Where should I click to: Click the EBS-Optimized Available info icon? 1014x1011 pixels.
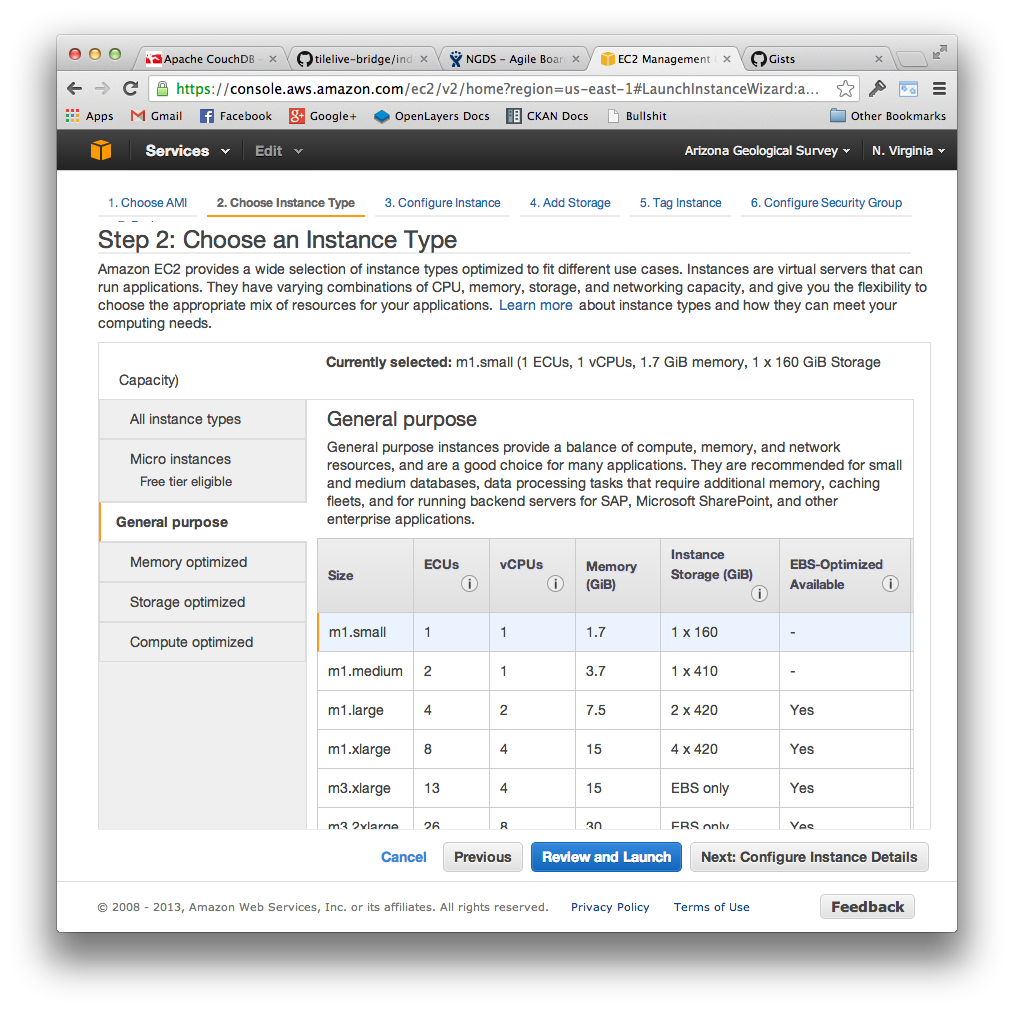pyautogui.click(x=890, y=584)
